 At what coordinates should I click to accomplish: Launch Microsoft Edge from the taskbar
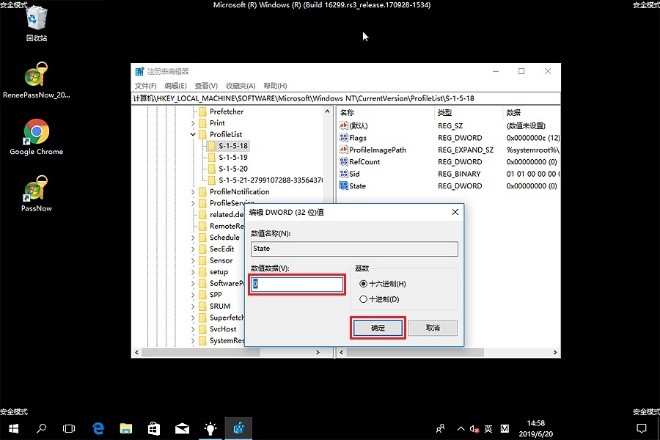(x=98, y=429)
